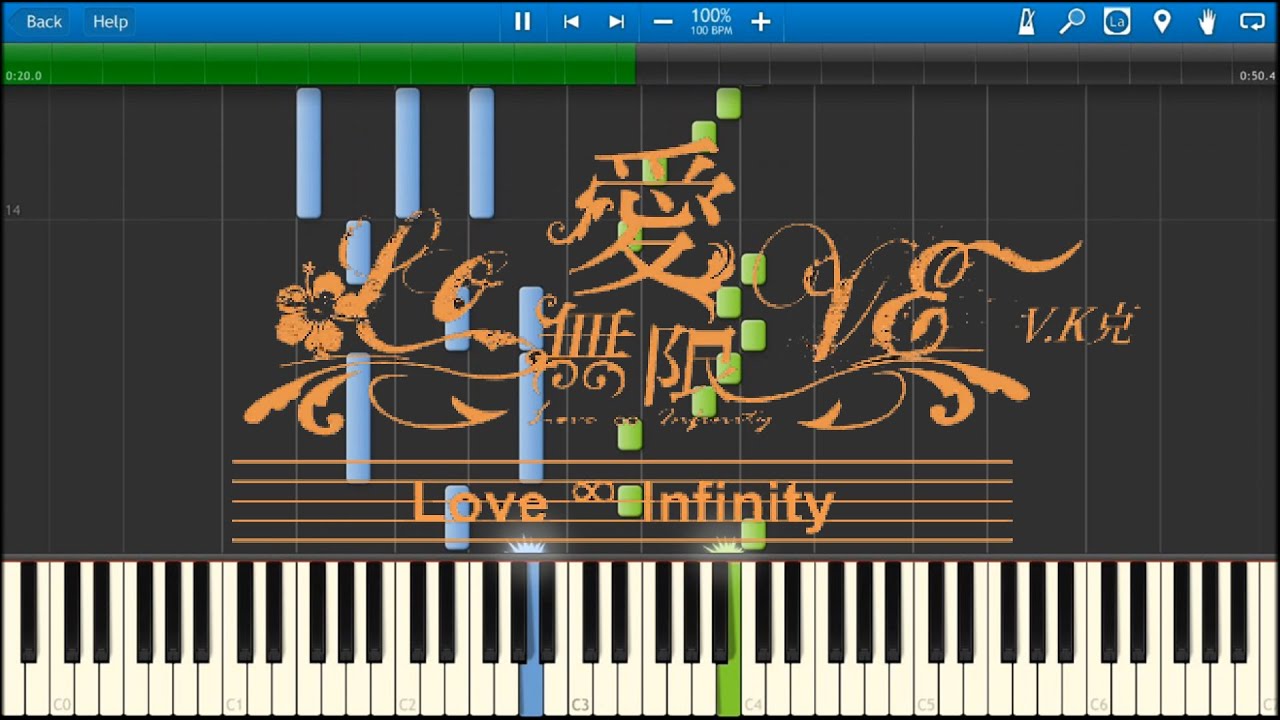Image resolution: width=1280 pixels, height=720 pixels.
Task: Skip forward to the next section
Action: [617, 21]
